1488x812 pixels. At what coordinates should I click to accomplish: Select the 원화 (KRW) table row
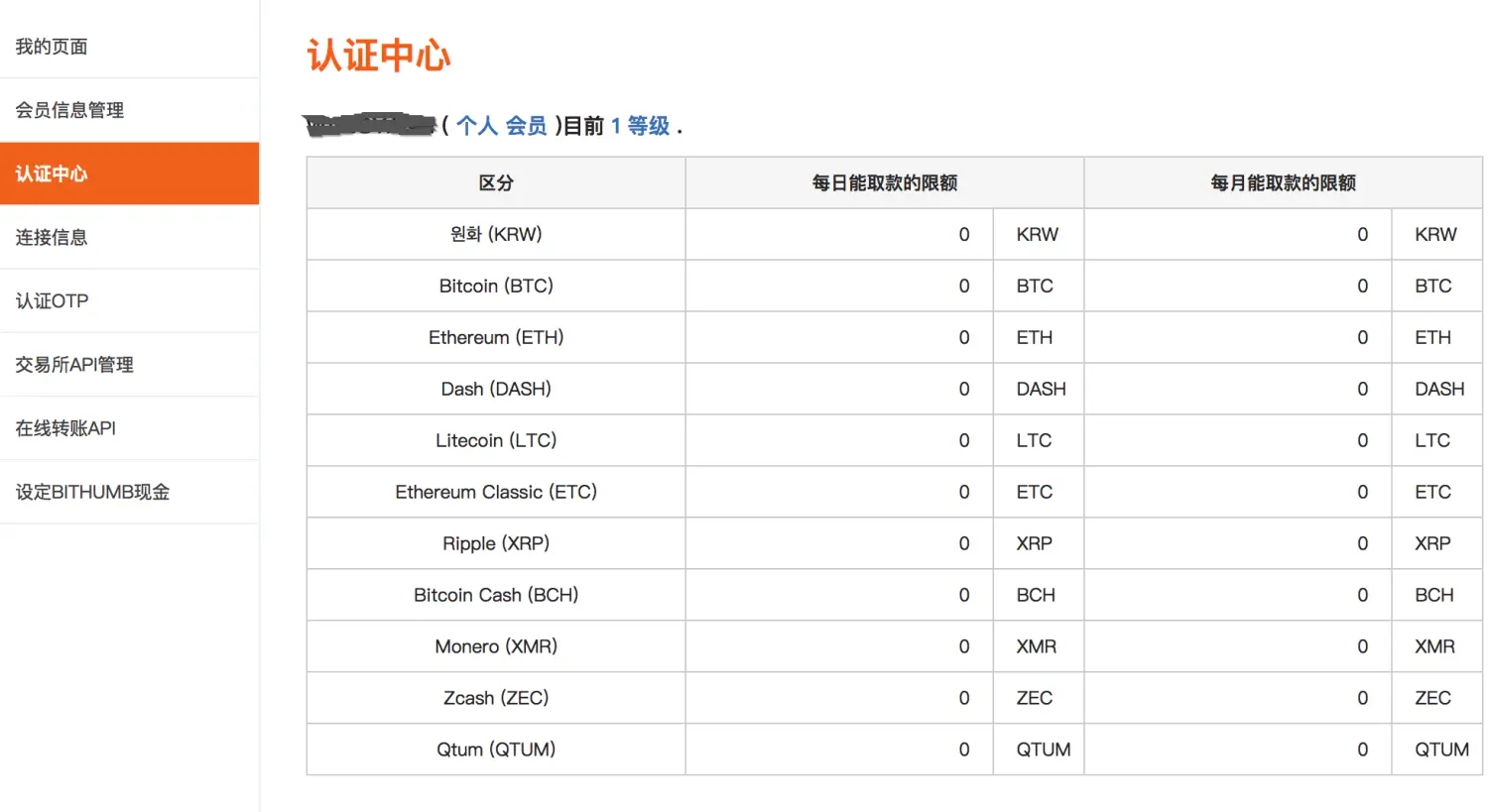click(495, 234)
